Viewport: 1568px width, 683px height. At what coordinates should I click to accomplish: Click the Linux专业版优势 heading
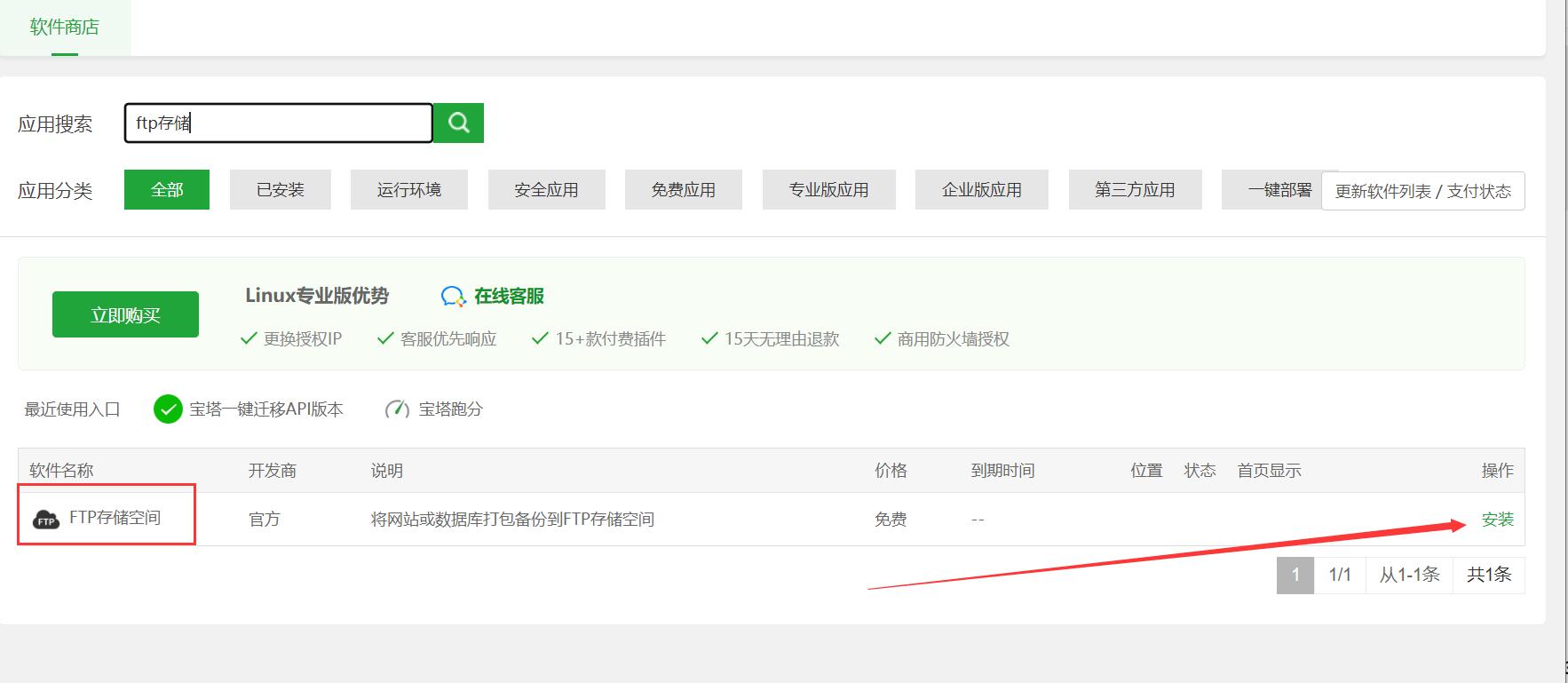point(317,296)
